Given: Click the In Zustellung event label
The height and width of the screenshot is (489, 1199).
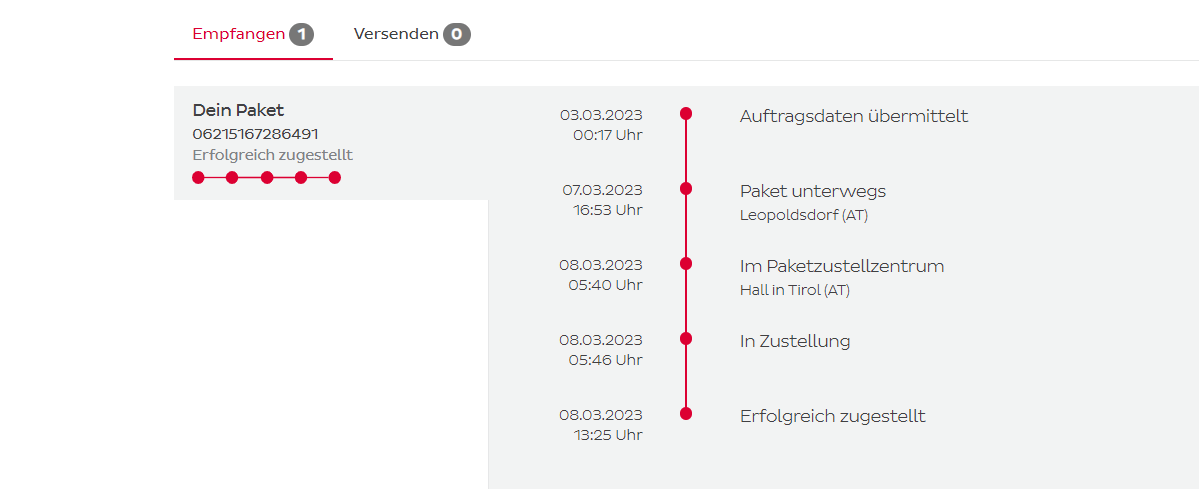Looking at the screenshot, I should coord(795,341).
